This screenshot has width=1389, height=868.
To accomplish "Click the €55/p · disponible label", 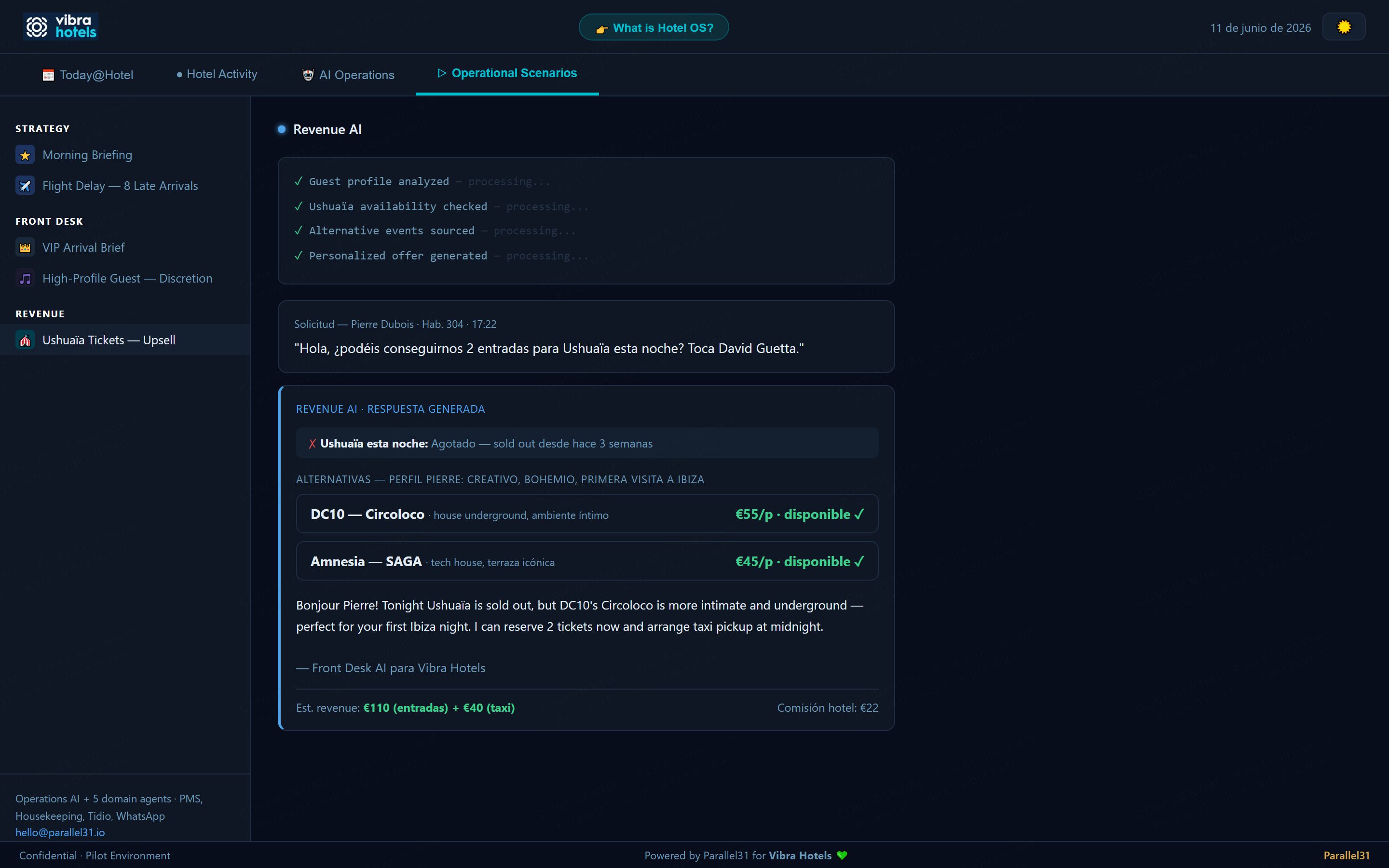I will click(x=800, y=515).
